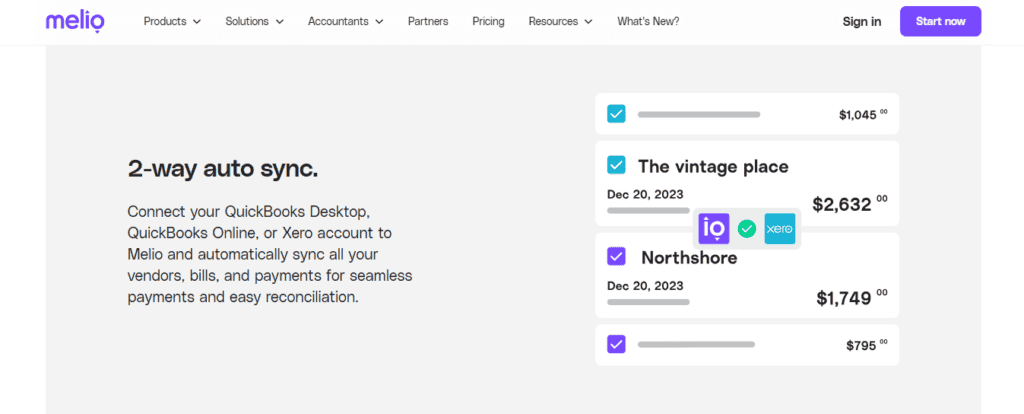The image size is (1024, 414).
Task: Go to the Partners page
Action: tap(428, 22)
